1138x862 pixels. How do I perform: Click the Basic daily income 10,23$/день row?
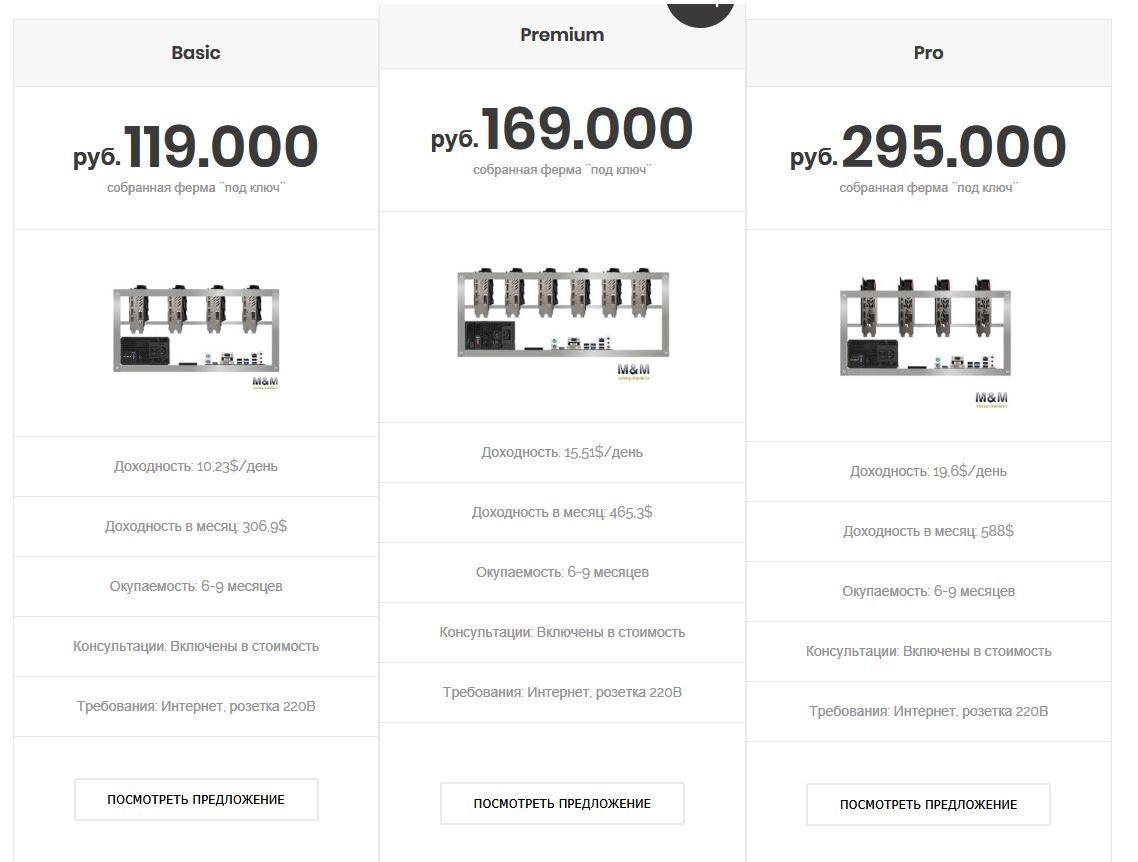[196, 466]
